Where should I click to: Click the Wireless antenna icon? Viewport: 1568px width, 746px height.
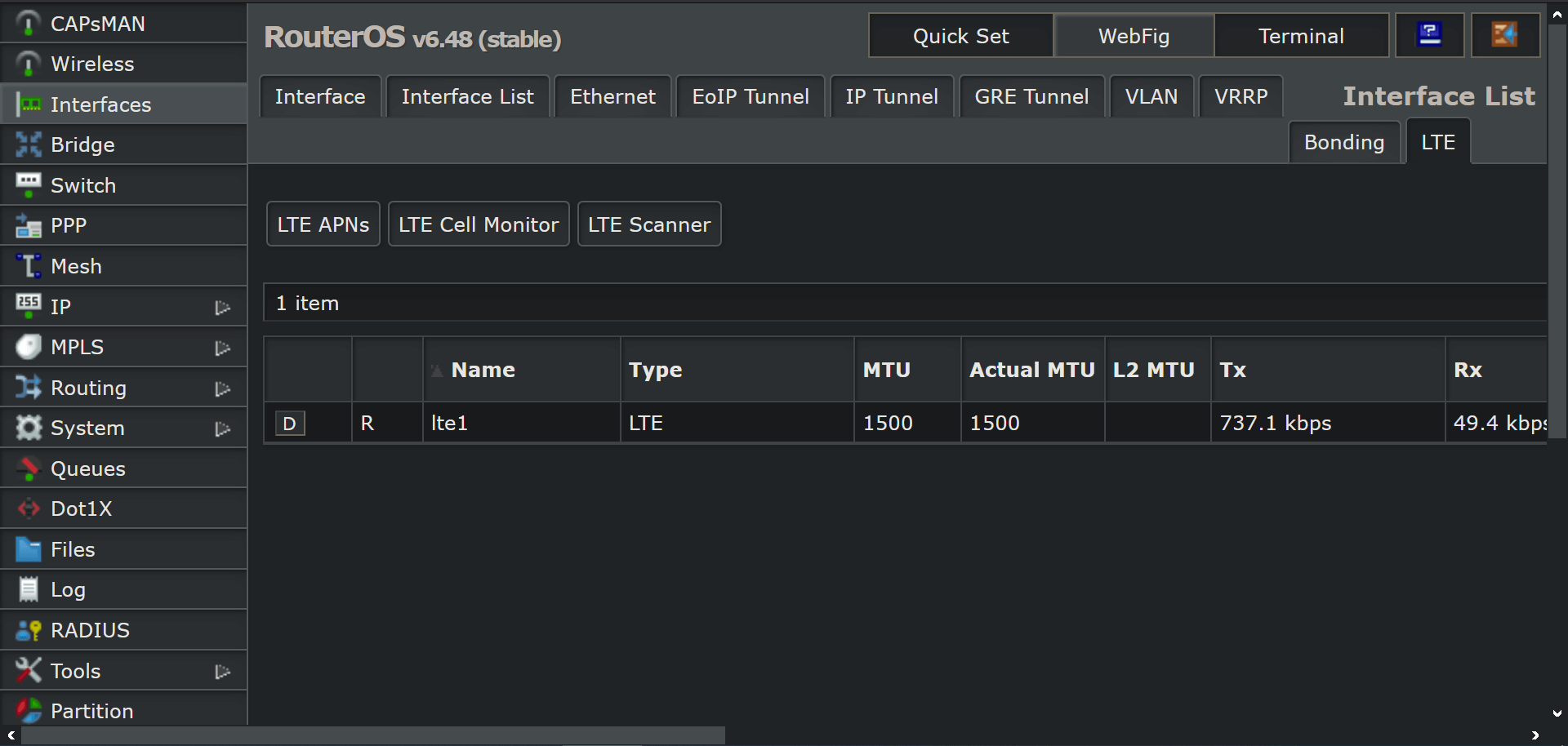28,64
